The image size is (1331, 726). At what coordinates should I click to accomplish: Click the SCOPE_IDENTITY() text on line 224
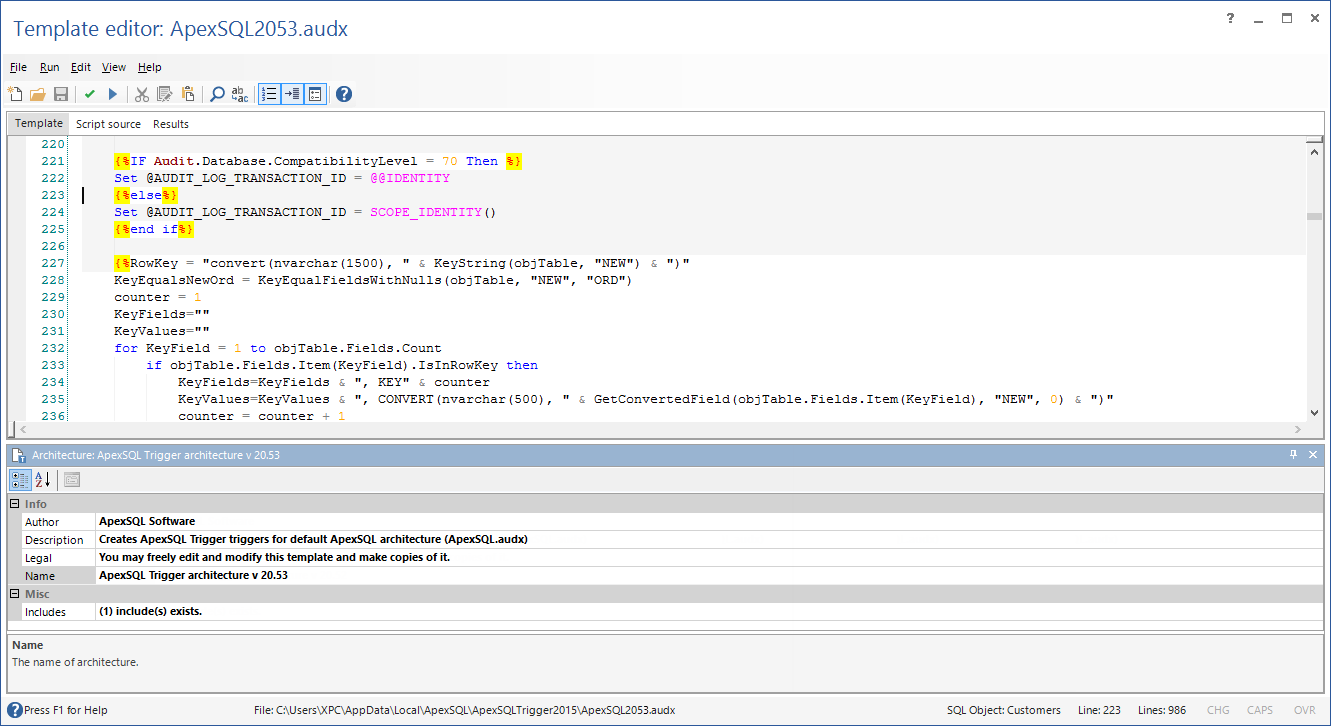point(433,212)
